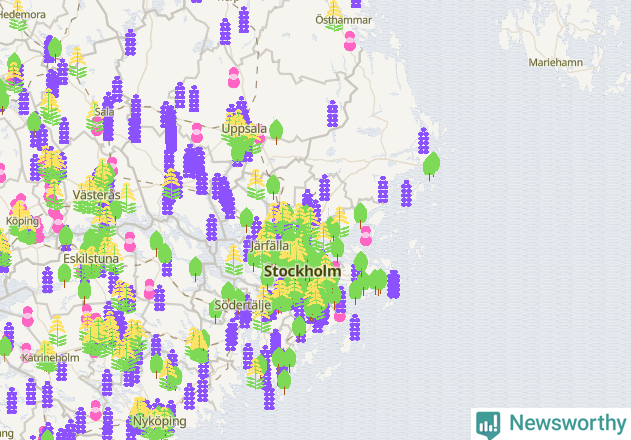Click the Uppsala city label
Viewport: 631px width, 440px height.
tap(244, 129)
